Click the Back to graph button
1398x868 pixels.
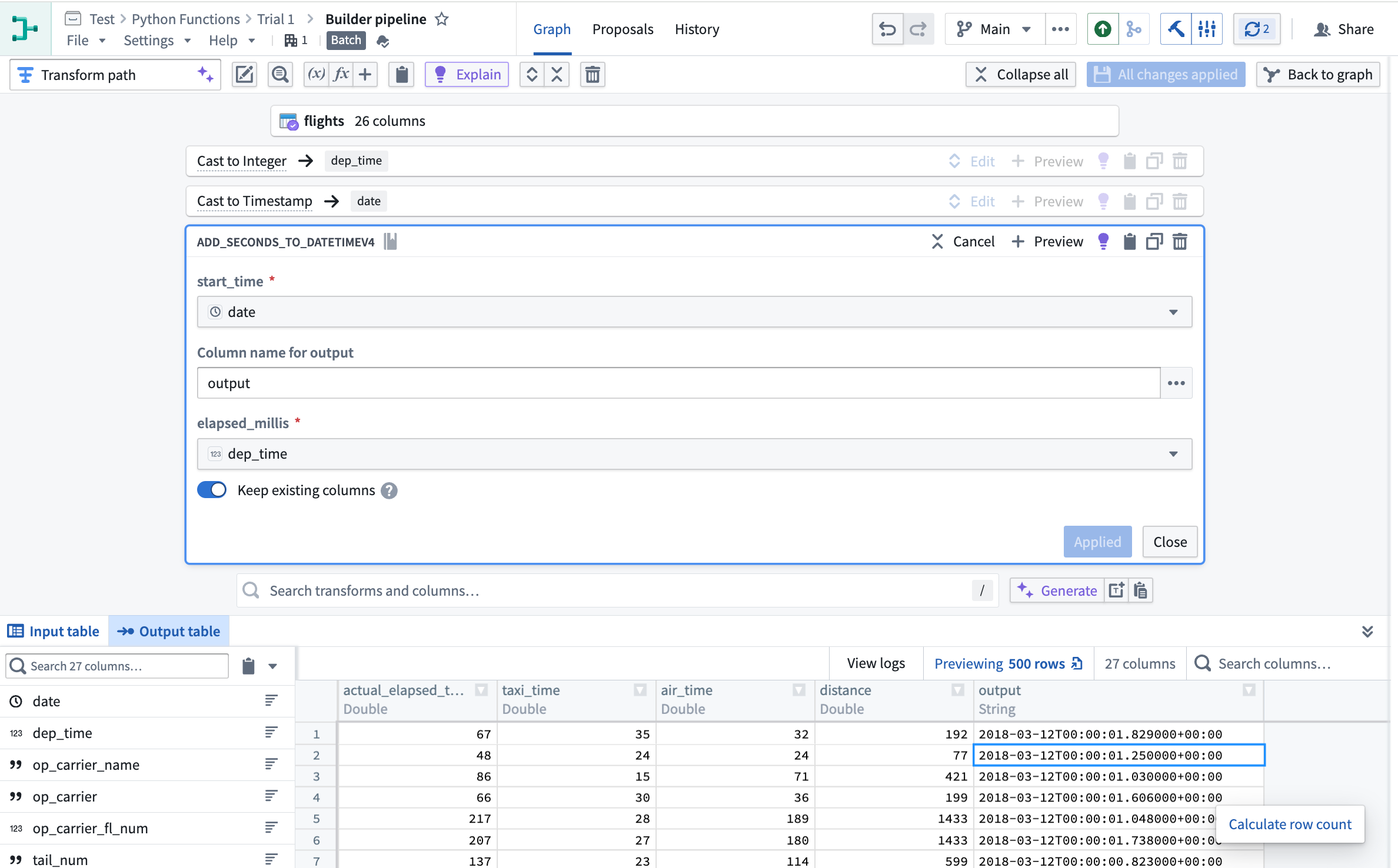point(1318,75)
